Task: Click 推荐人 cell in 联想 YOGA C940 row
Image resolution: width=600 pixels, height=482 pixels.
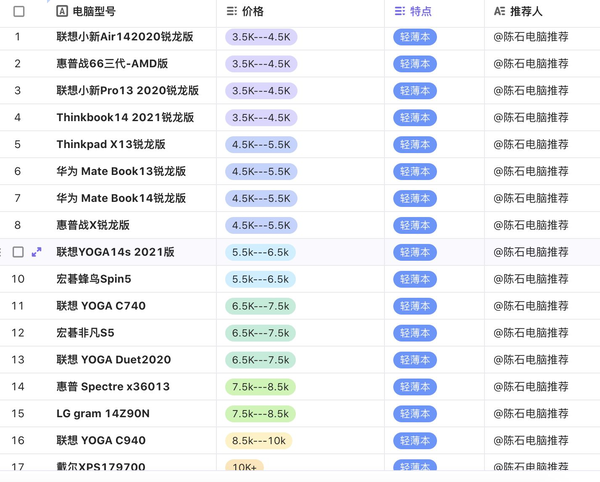Action: [x=542, y=441]
